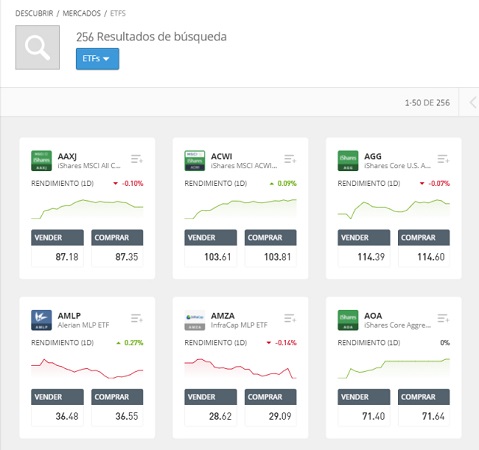This screenshot has width=479, height=450.
Task: Click VENDER button for AMZA
Action: coord(211,397)
